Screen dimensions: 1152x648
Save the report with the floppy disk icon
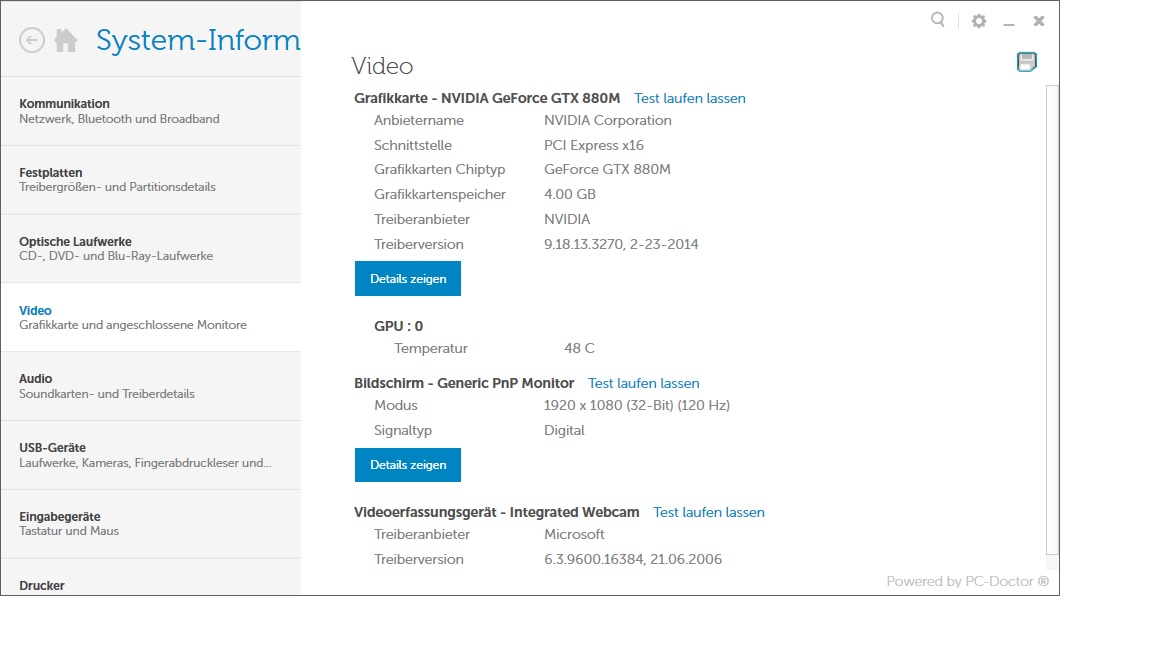[1026, 62]
